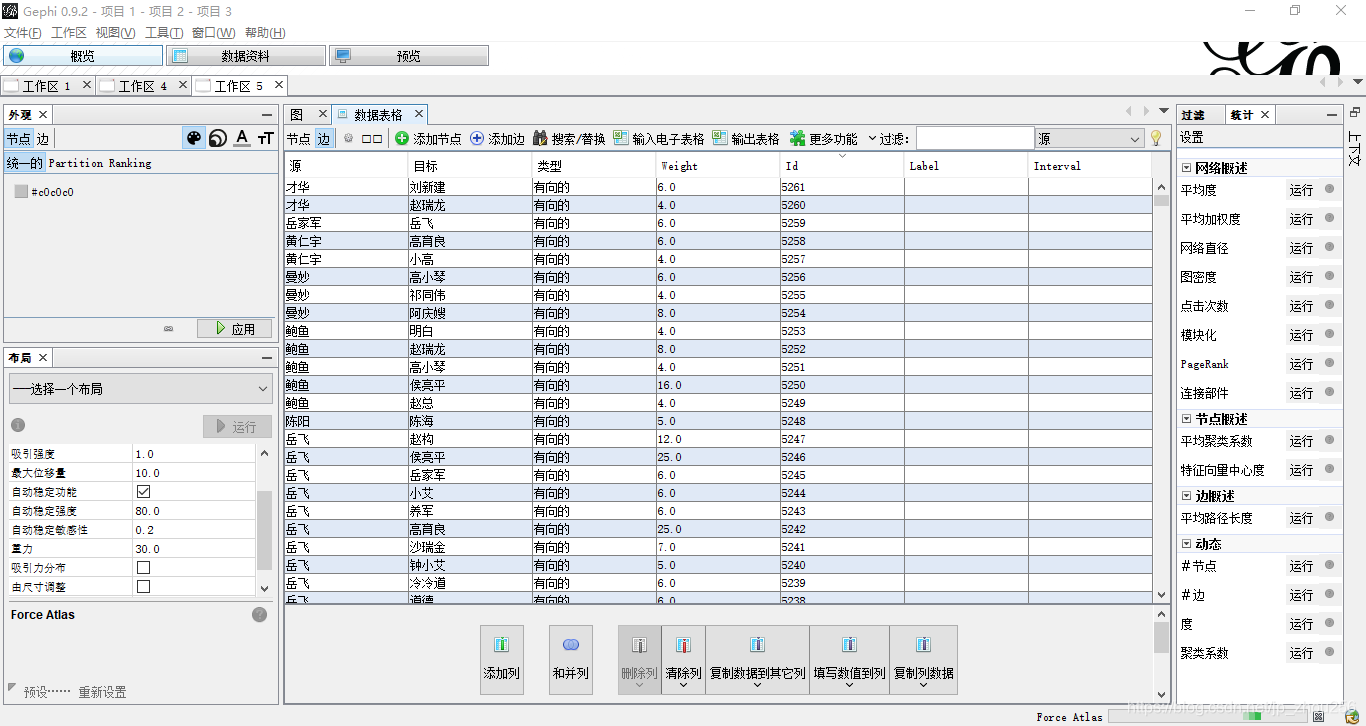Click the 应用 apply button

point(235,329)
